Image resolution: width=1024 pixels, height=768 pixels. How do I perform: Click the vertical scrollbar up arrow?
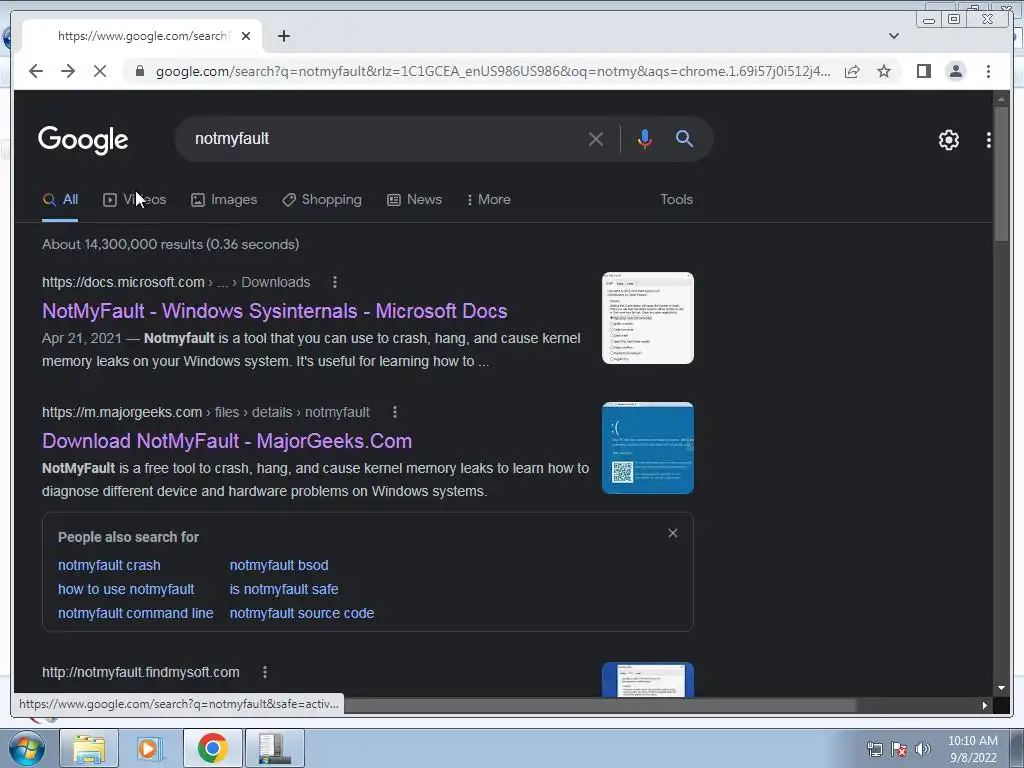(x=1001, y=99)
